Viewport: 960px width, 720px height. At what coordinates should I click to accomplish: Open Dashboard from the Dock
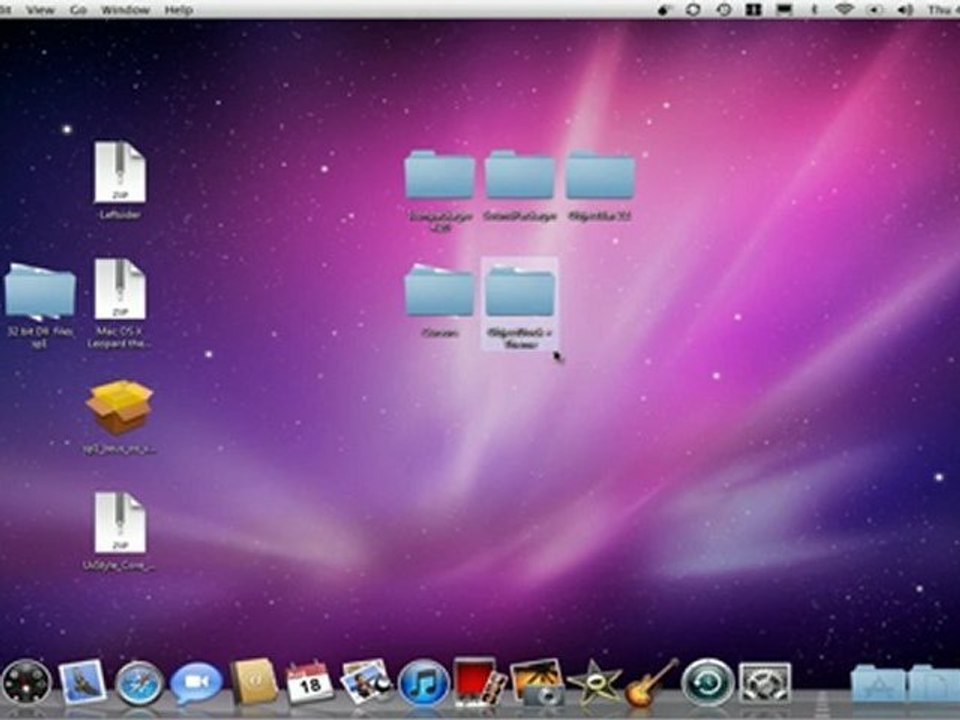click(x=26, y=683)
